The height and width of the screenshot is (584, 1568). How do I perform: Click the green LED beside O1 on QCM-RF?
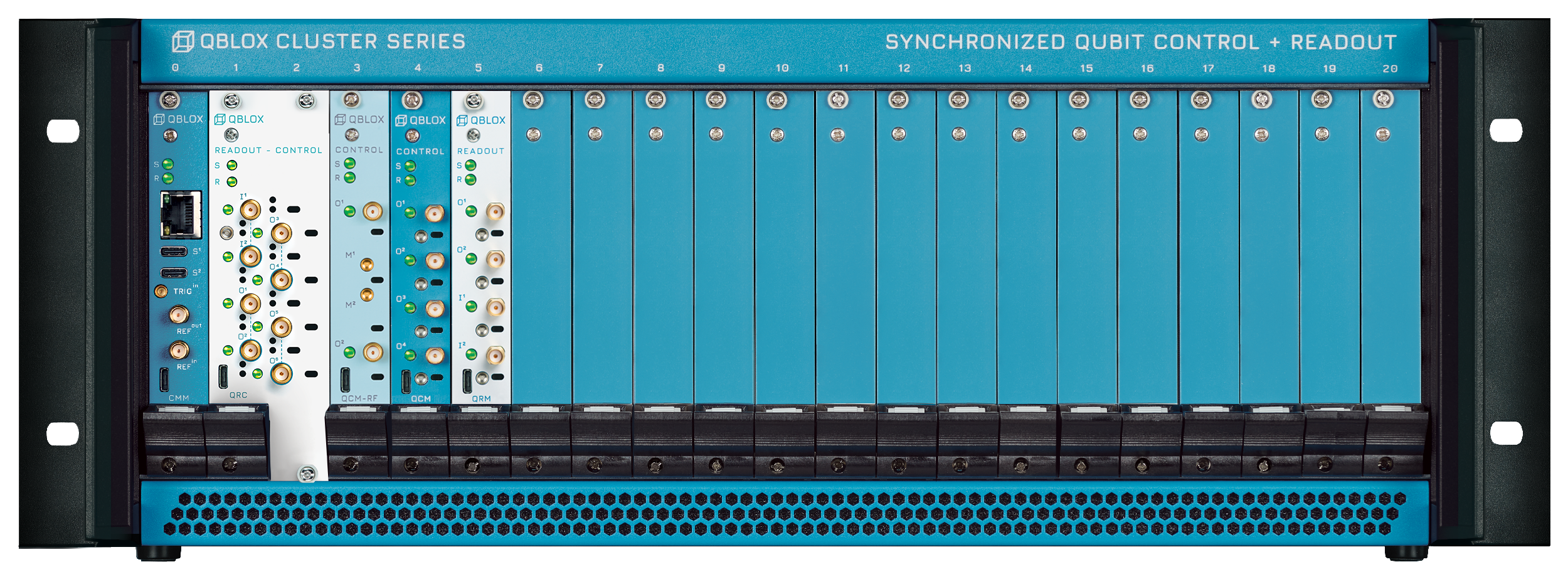point(350,211)
